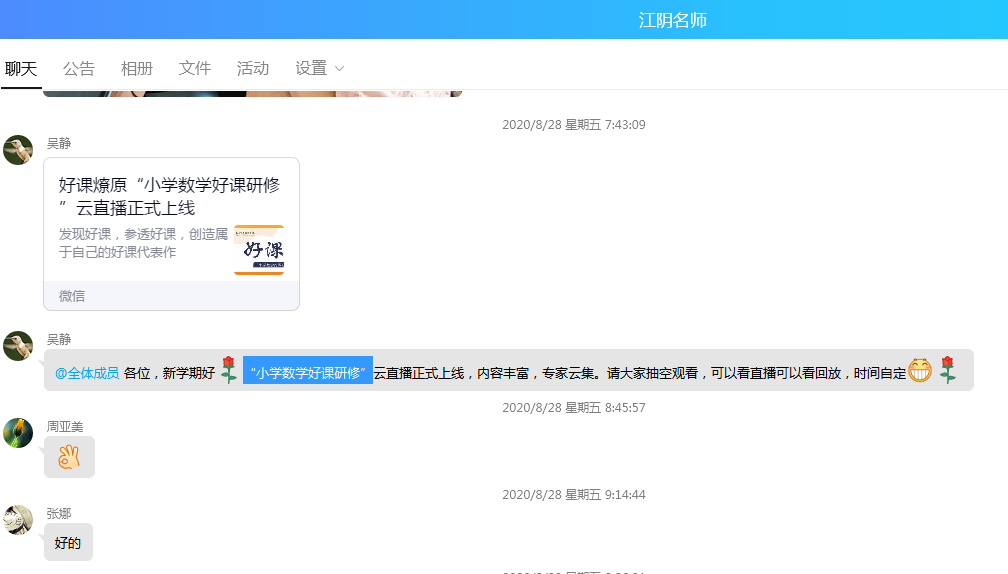This screenshot has width=1008, height=574.
Task: Click the 好的 message bubble from 张娜
Action: pyautogui.click(x=68, y=543)
